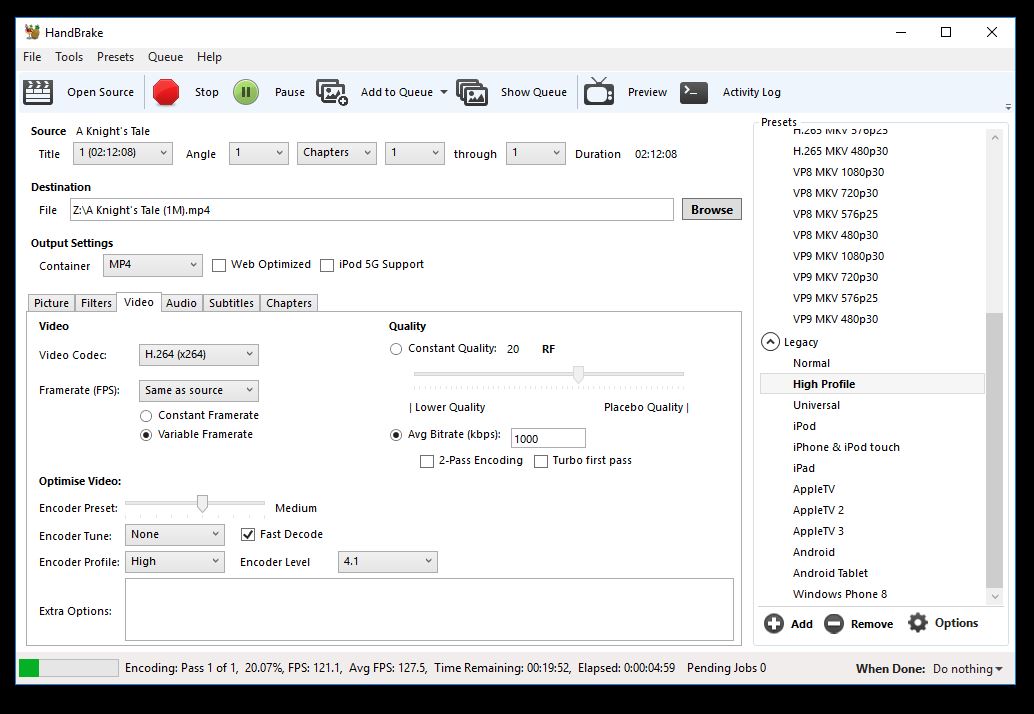This screenshot has height=714, width=1034.
Task: Click the destination File path field
Action: (x=372, y=210)
